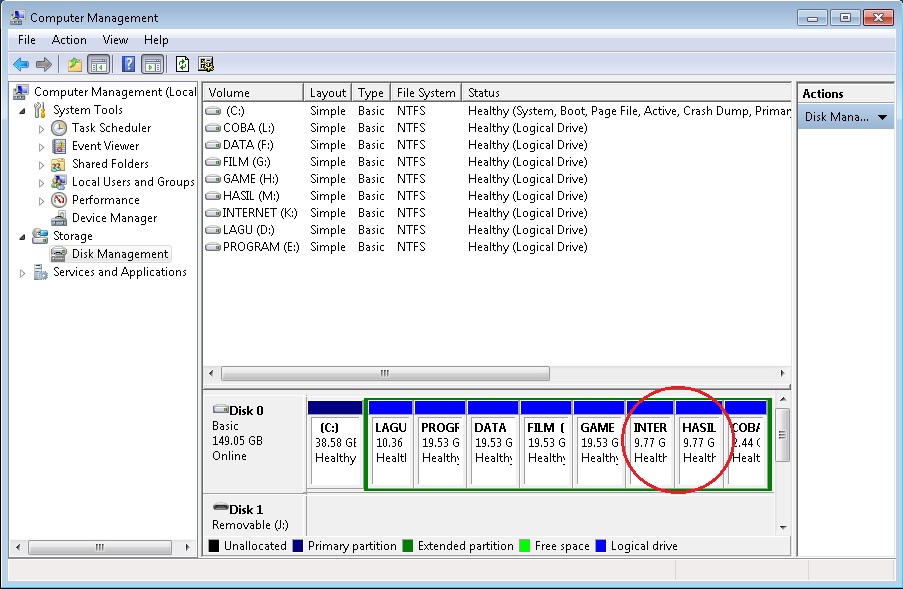The width and height of the screenshot is (903, 589).
Task: Expand the Task Scheduler tree node
Action: tap(41, 129)
